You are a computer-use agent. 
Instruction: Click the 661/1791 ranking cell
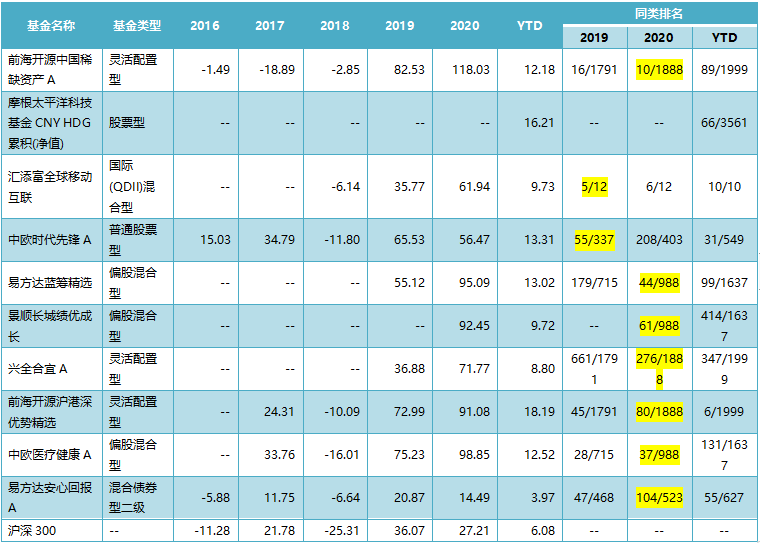tap(595, 369)
